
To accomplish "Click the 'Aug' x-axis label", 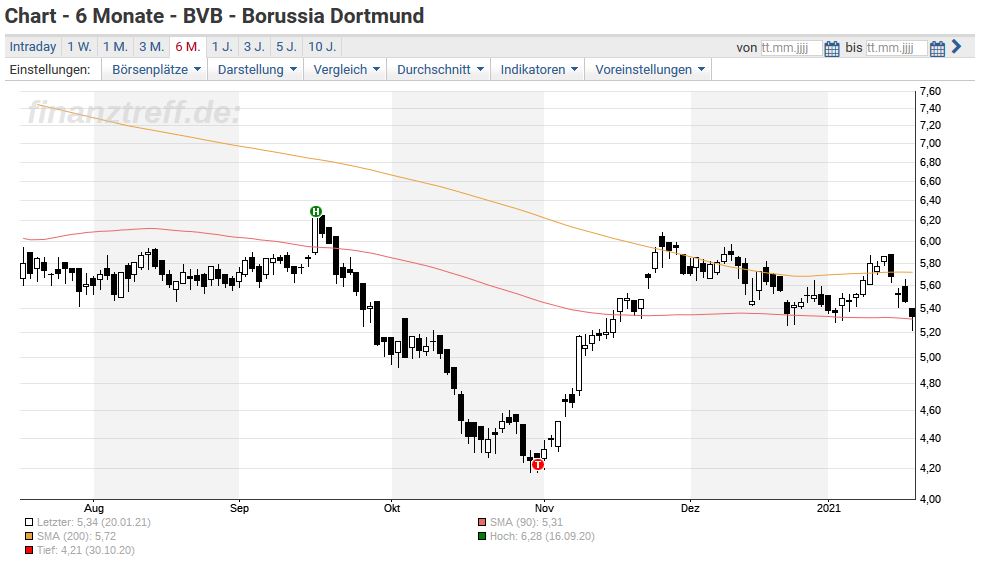I will 94,508.
